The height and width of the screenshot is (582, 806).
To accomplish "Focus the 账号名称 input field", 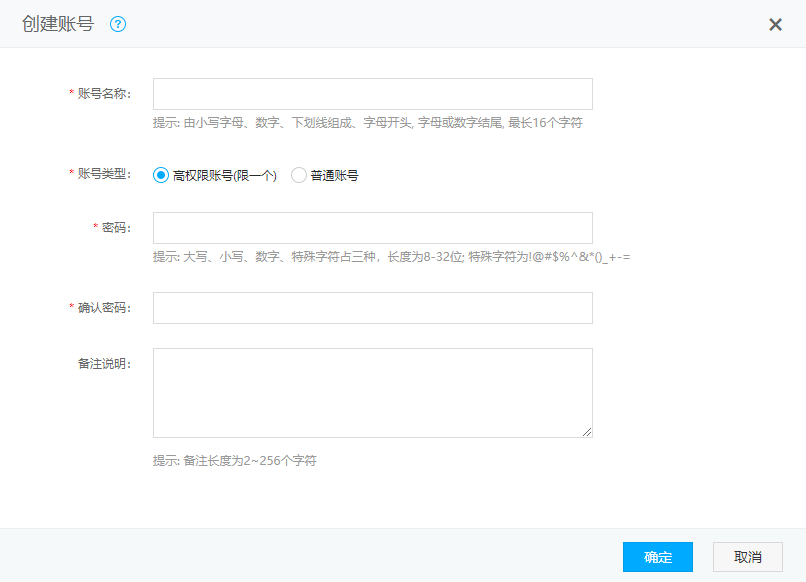I will 372,94.
